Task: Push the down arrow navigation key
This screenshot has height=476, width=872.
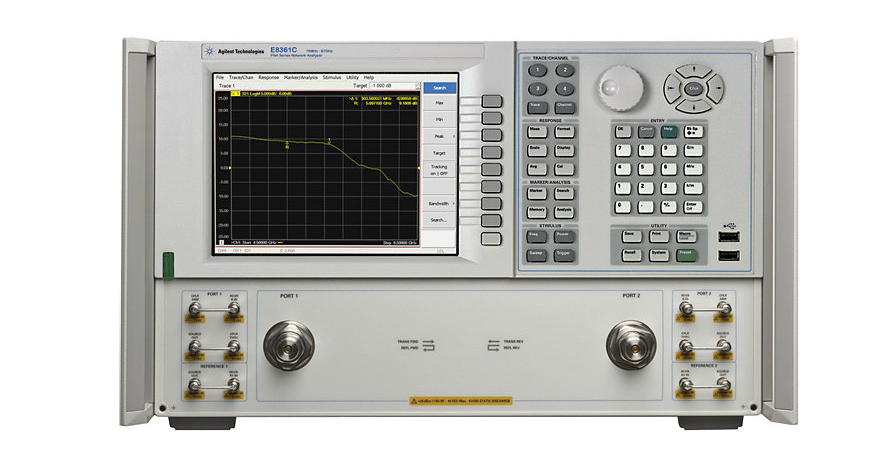Action: 693,106
